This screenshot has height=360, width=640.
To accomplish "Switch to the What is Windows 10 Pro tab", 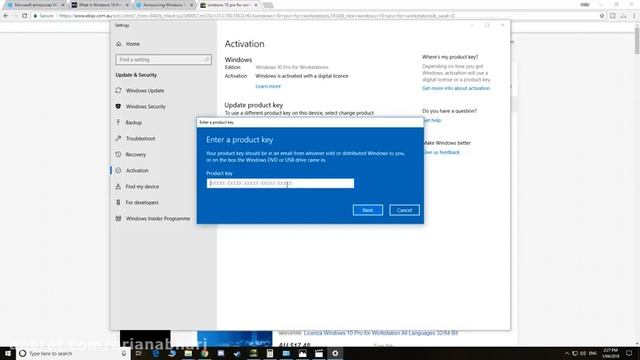I will (100, 5).
